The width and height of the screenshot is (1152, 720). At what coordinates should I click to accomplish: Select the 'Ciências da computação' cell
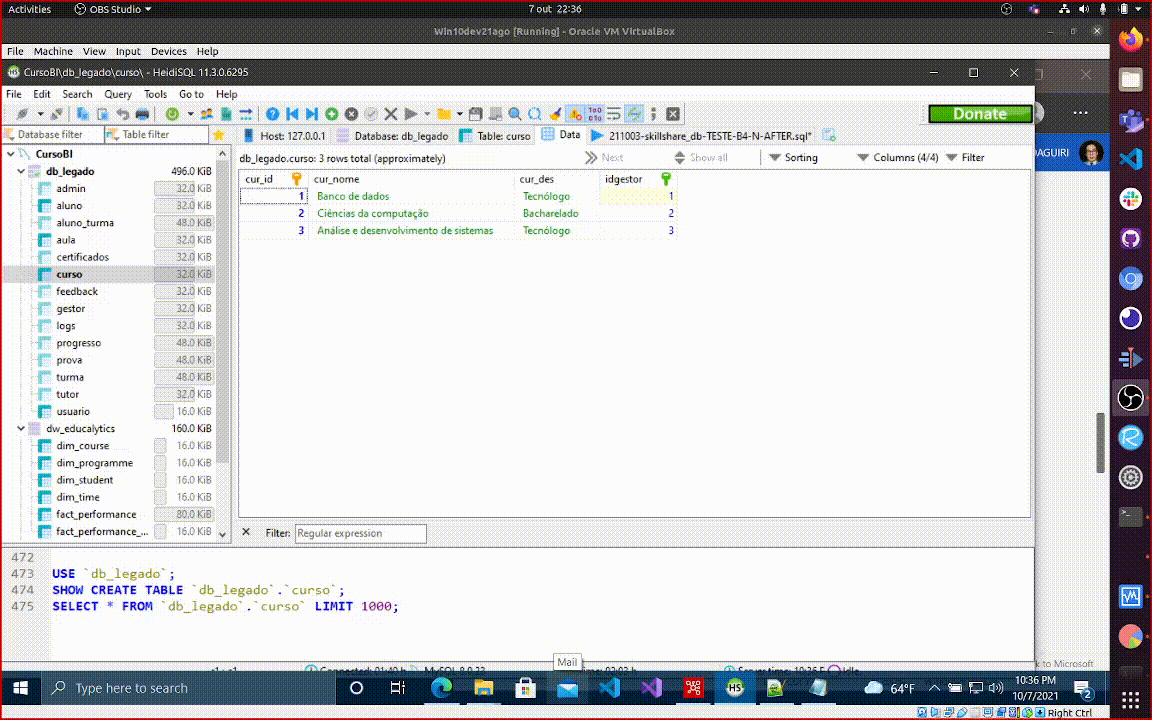tap(412, 213)
